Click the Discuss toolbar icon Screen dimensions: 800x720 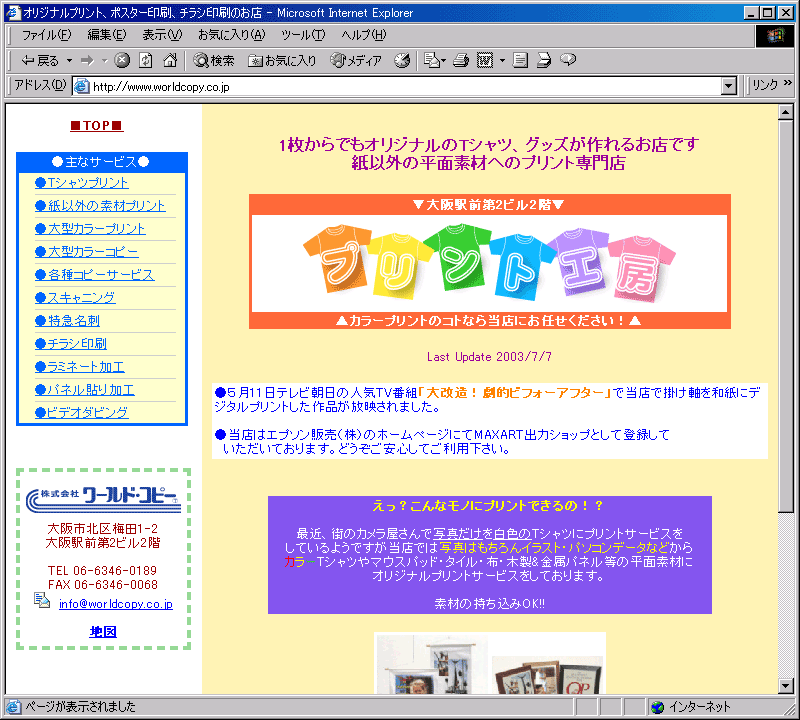coord(544,60)
